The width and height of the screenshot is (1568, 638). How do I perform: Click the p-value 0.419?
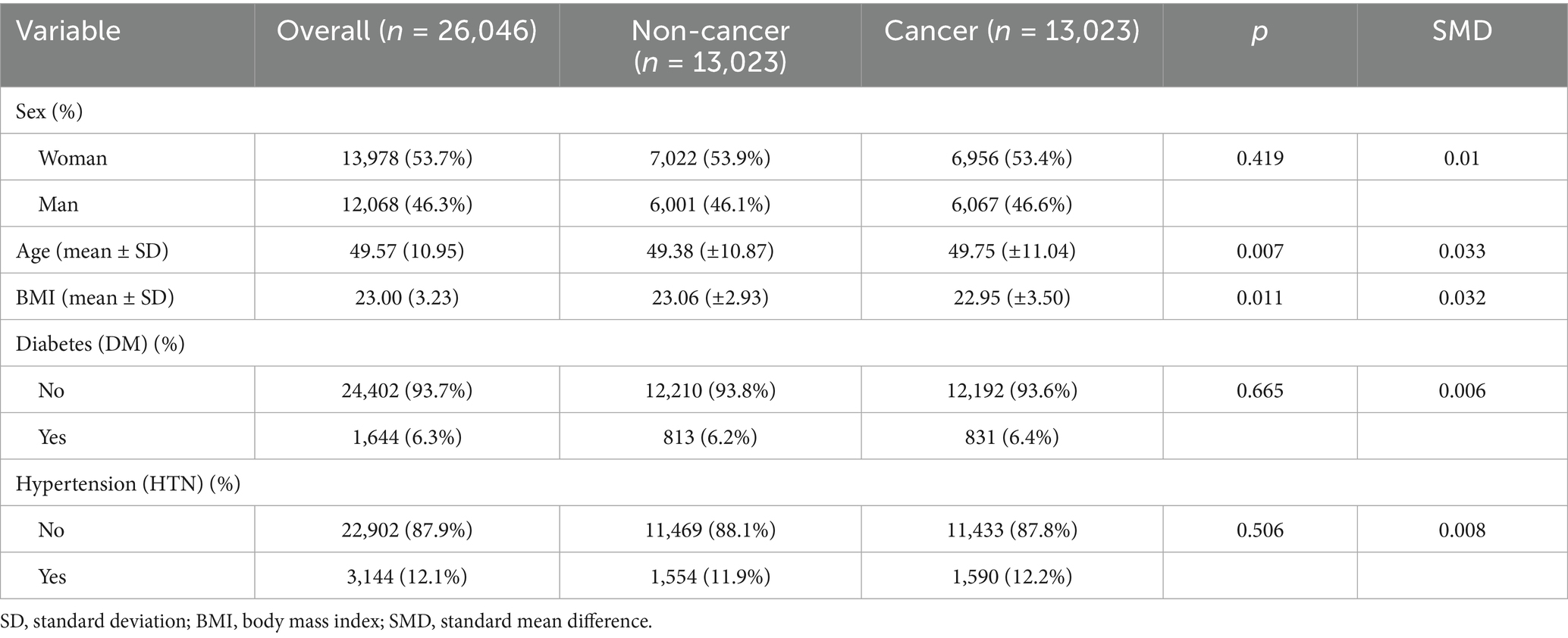pyautogui.click(x=1259, y=158)
